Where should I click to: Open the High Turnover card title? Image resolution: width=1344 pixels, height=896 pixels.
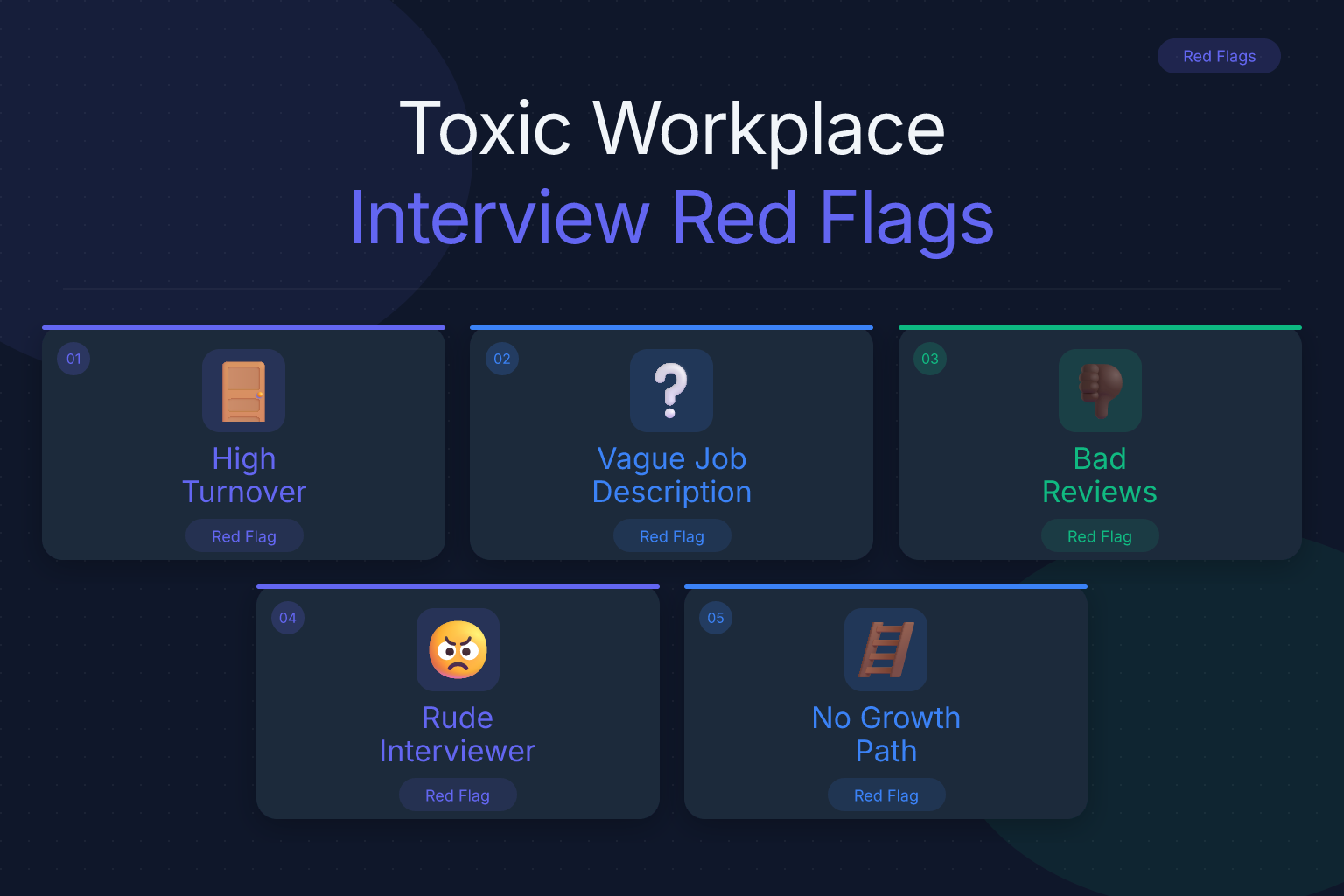pos(244,475)
